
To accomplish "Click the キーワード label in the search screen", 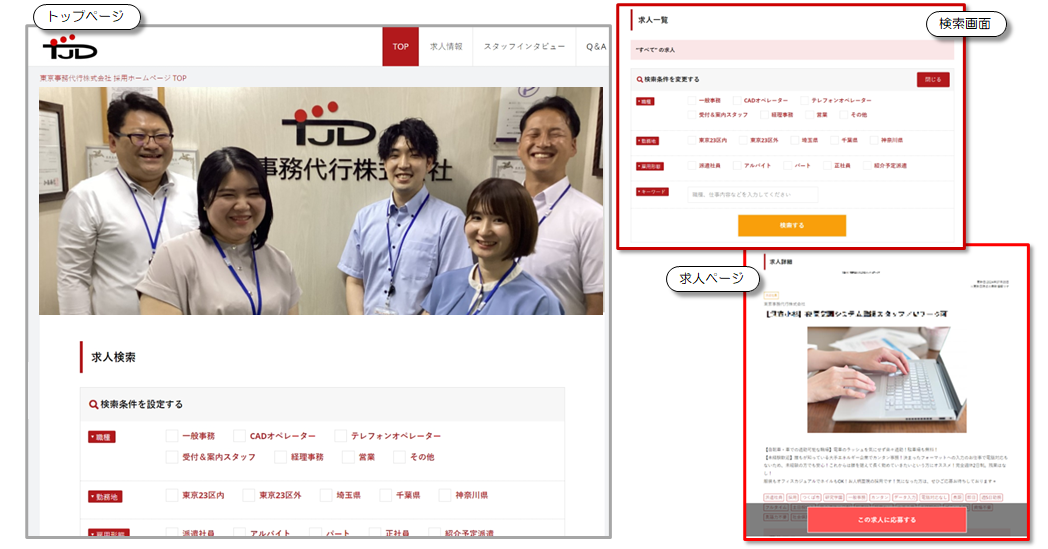I will coord(652,192).
